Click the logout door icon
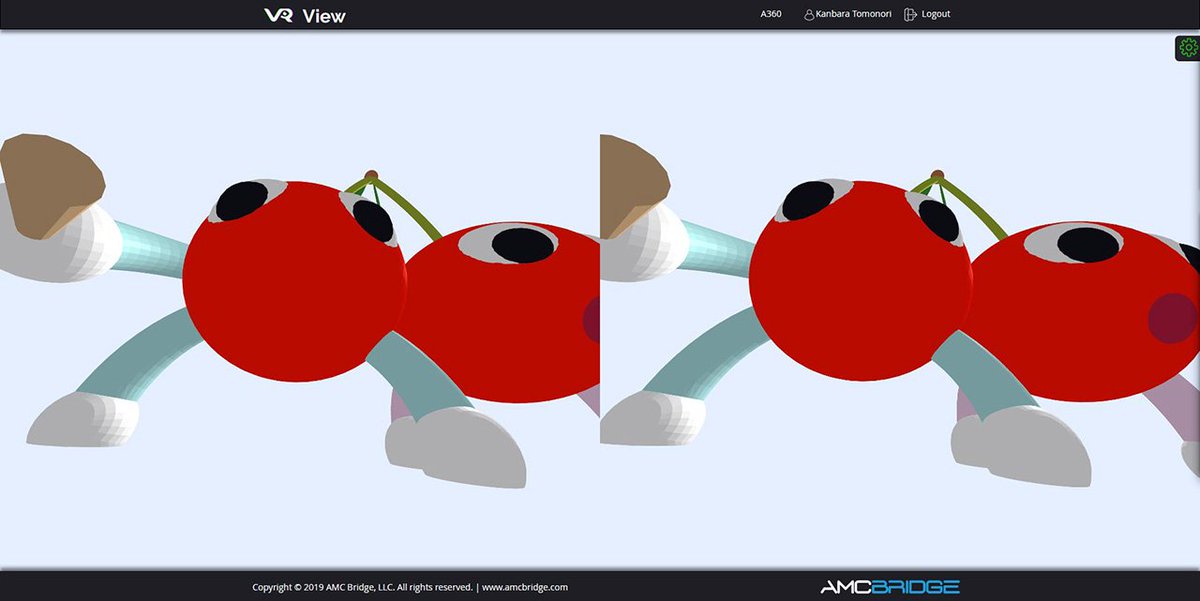Viewport: 1200px width, 601px height. point(910,15)
